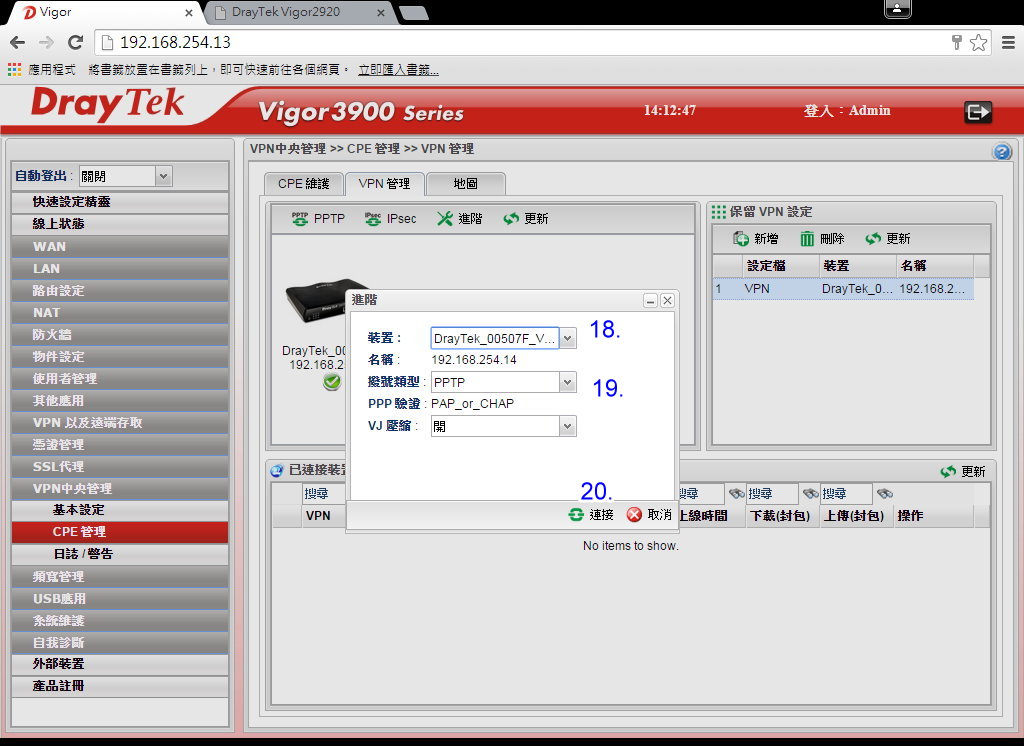Open the Chrome menu hamburger icon
This screenshot has width=1024, height=746.
[x=1008, y=42]
